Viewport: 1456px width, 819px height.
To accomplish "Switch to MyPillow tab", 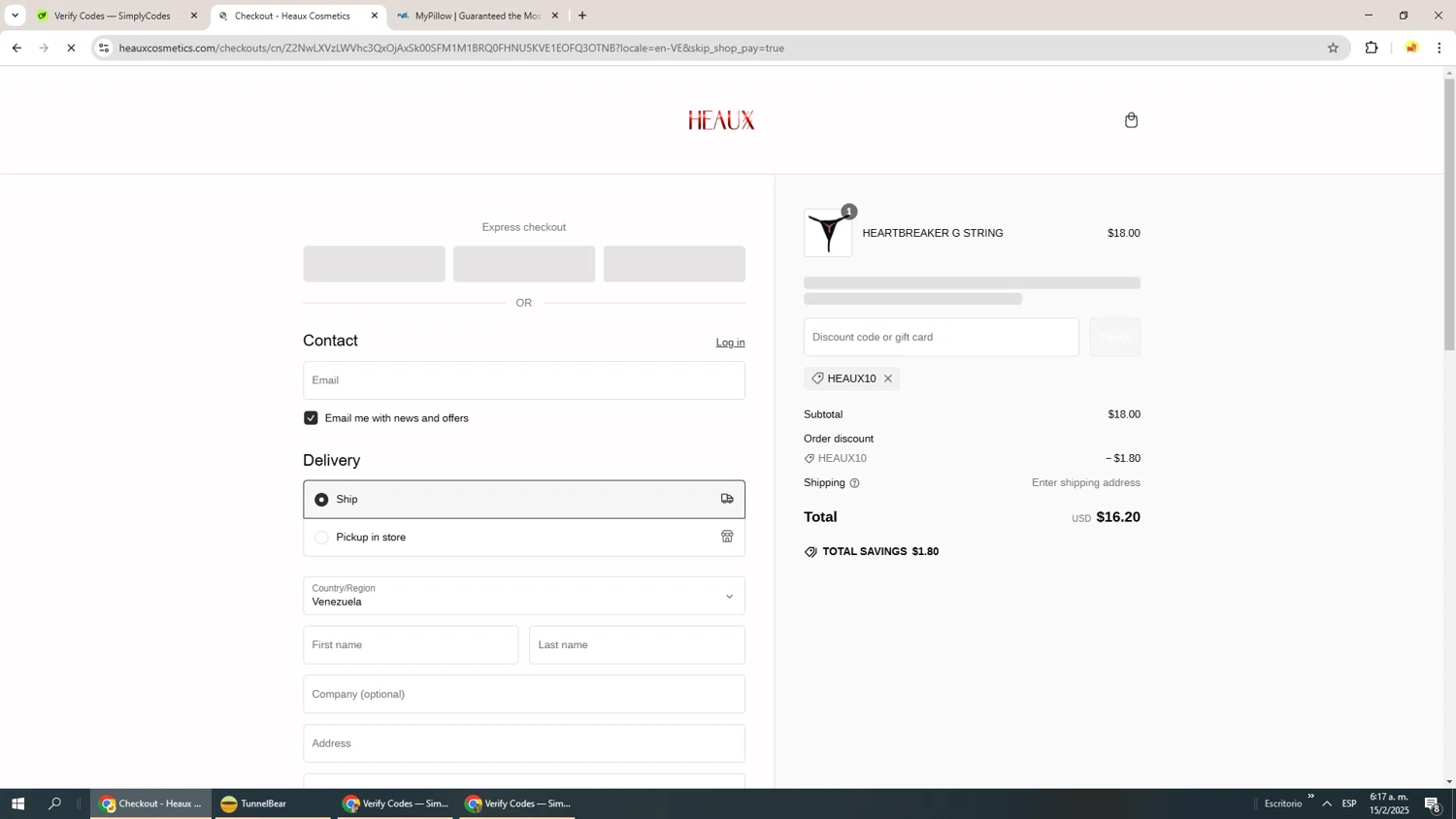I will (x=477, y=16).
